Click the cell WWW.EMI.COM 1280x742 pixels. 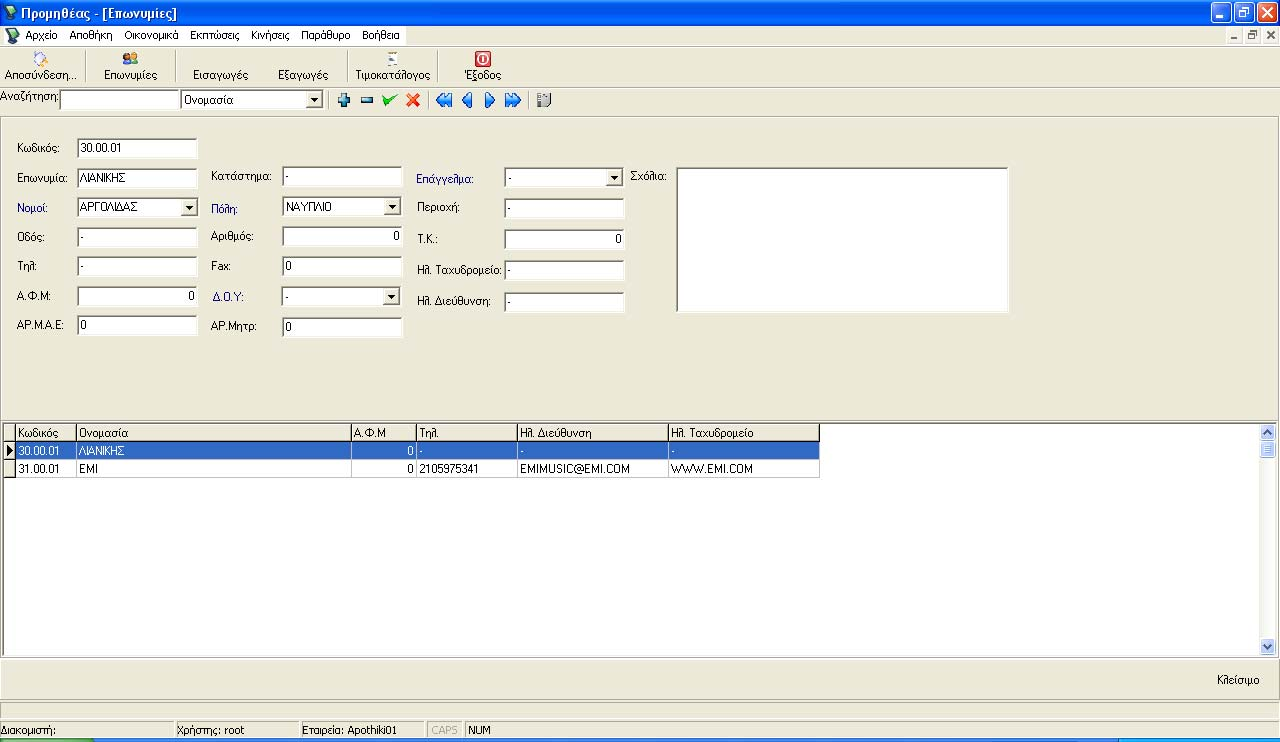(744, 469)
